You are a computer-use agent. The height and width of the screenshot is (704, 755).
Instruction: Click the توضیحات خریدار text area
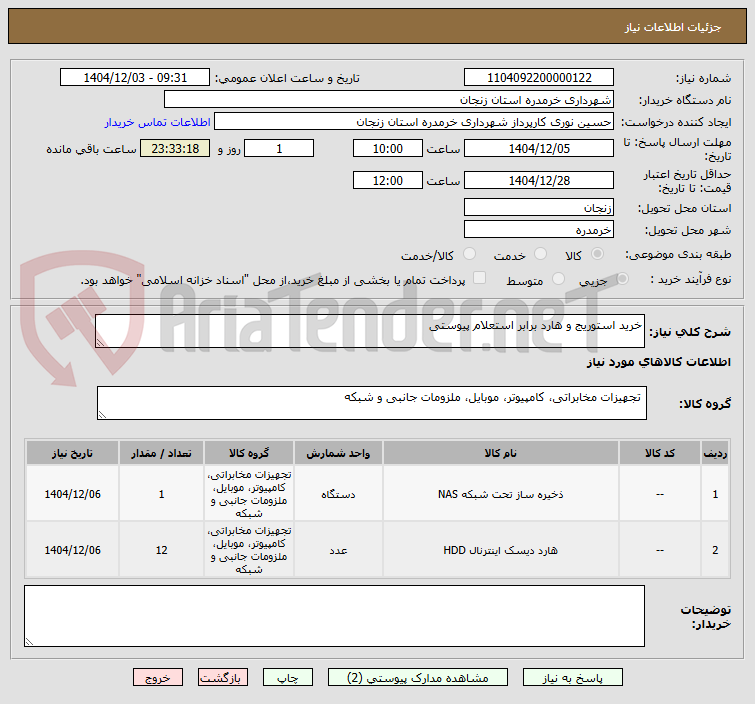tap(334, 616)
